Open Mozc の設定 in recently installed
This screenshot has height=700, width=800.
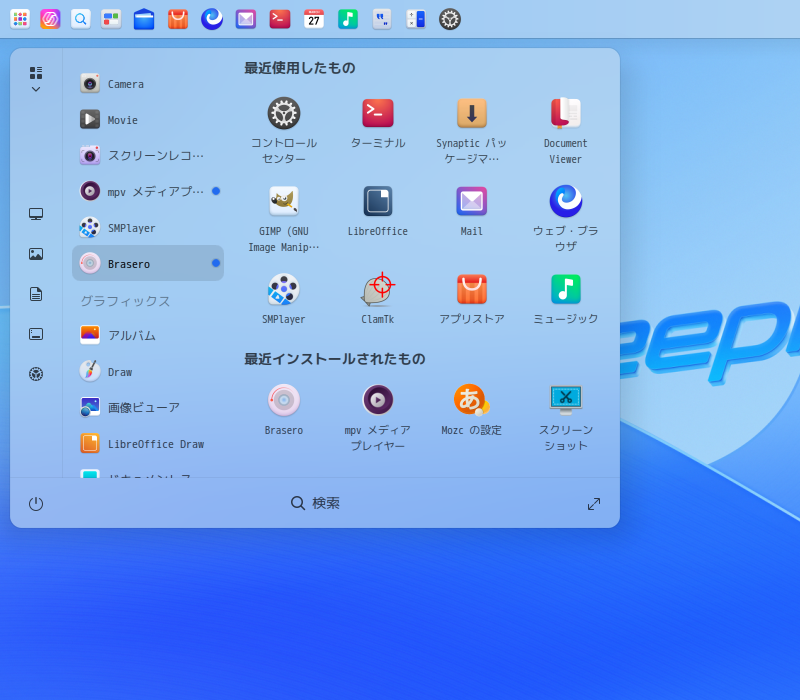[x=472, y=400]
